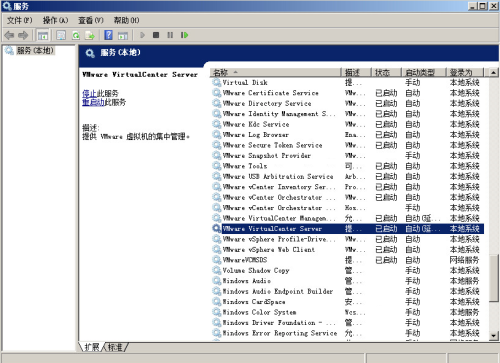Viewport: 500px width, 363px height.
Task: Select the Windows Audio service row
Action: (348, 281)
